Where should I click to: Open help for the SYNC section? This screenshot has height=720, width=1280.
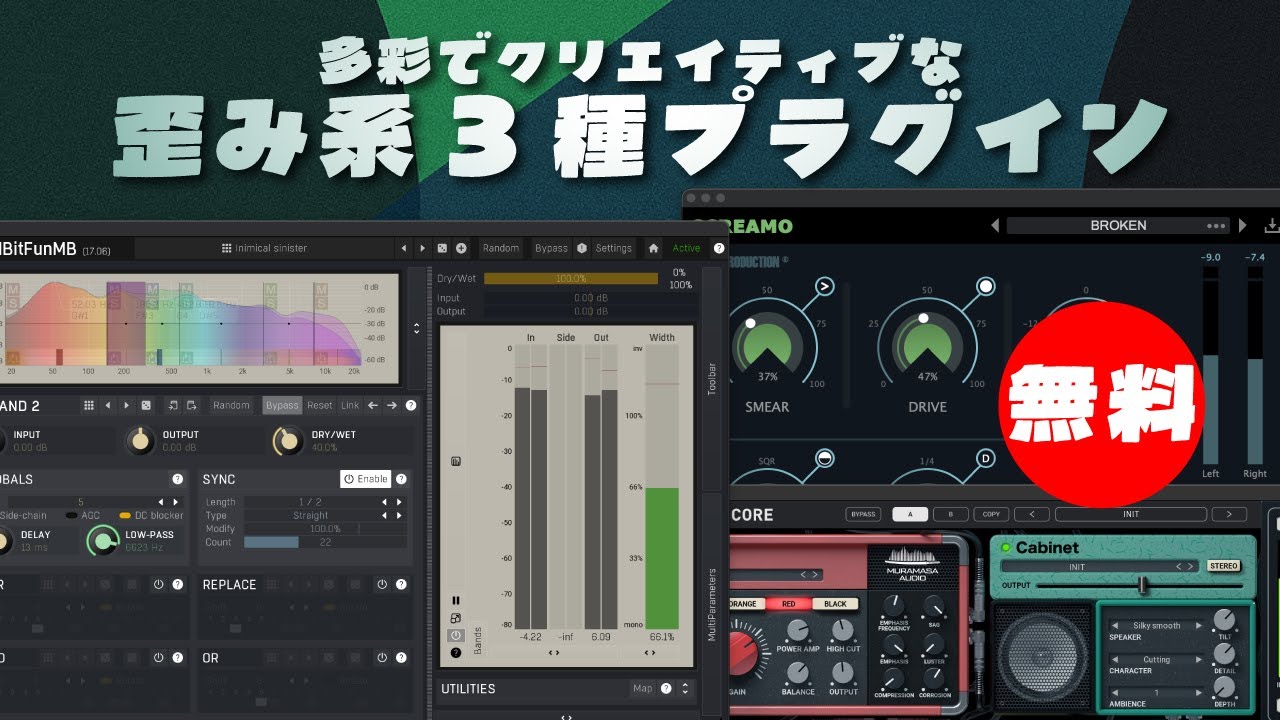click(401, 479)
